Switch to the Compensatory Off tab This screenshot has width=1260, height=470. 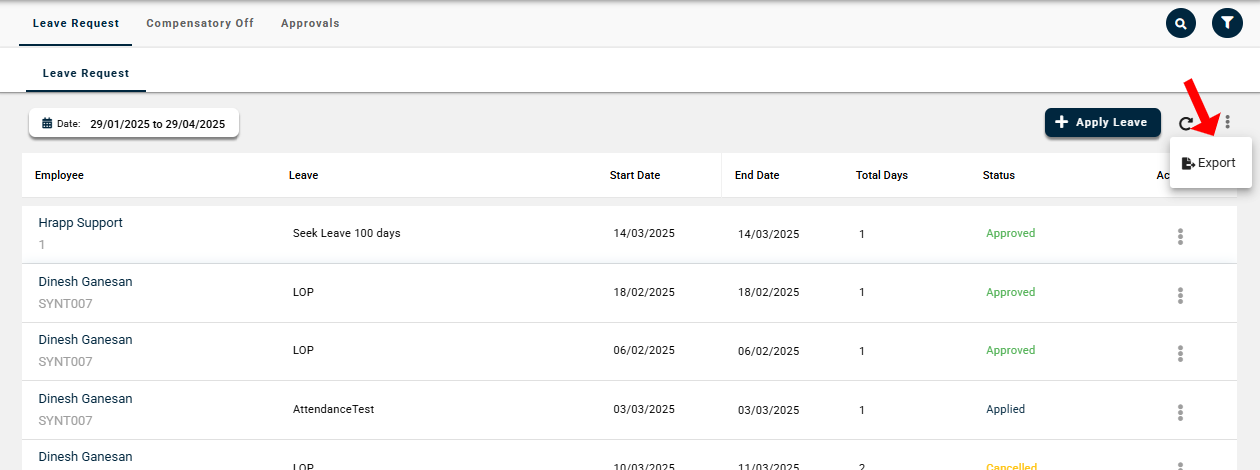[x=200, y=23]
